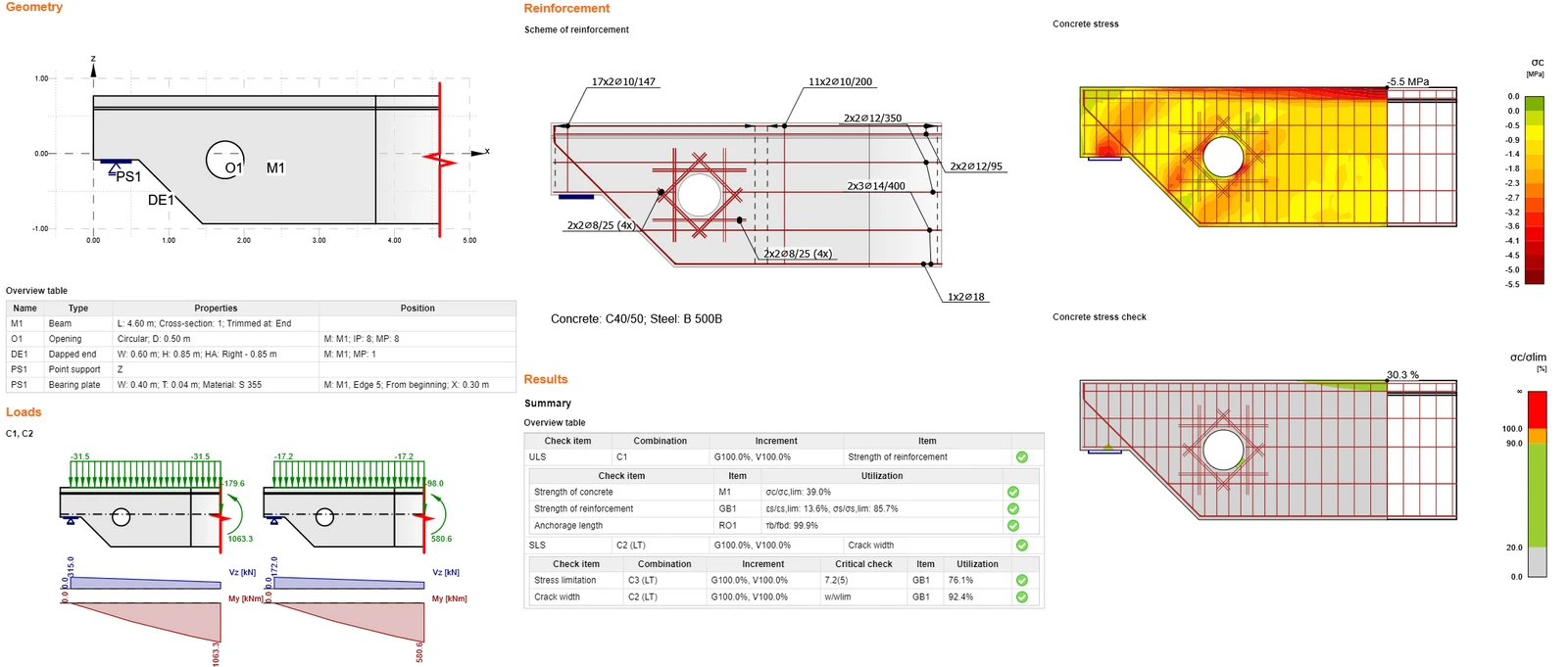The image size is (1568, 667).
Task: Select the Loads section heading
Action: pyautogui.click(x=24, y=412)
